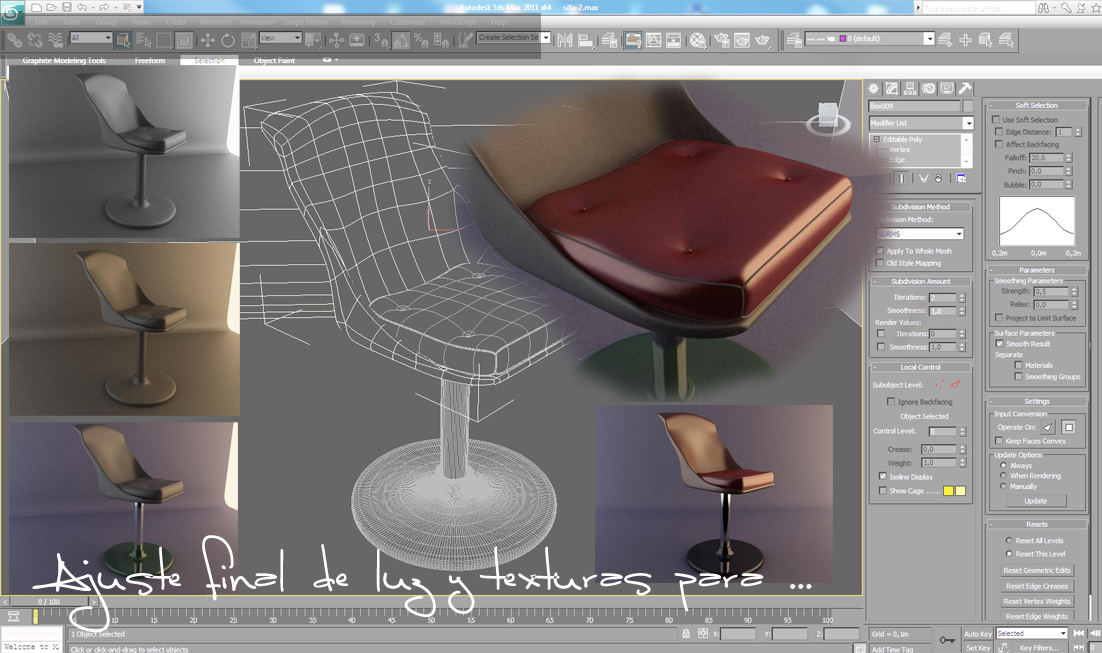Screen dimensions: 1102x653
Task: Click the 0 / 100 time slider
Action: click(49, 602)
